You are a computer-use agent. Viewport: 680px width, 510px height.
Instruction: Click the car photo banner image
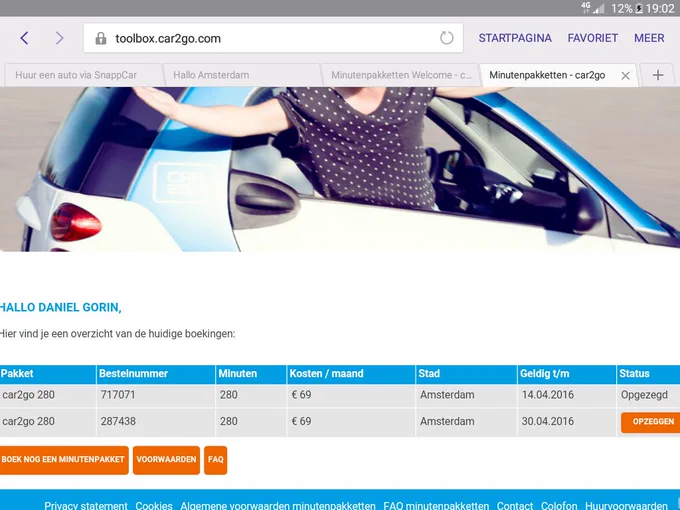(x=340, y=169)
